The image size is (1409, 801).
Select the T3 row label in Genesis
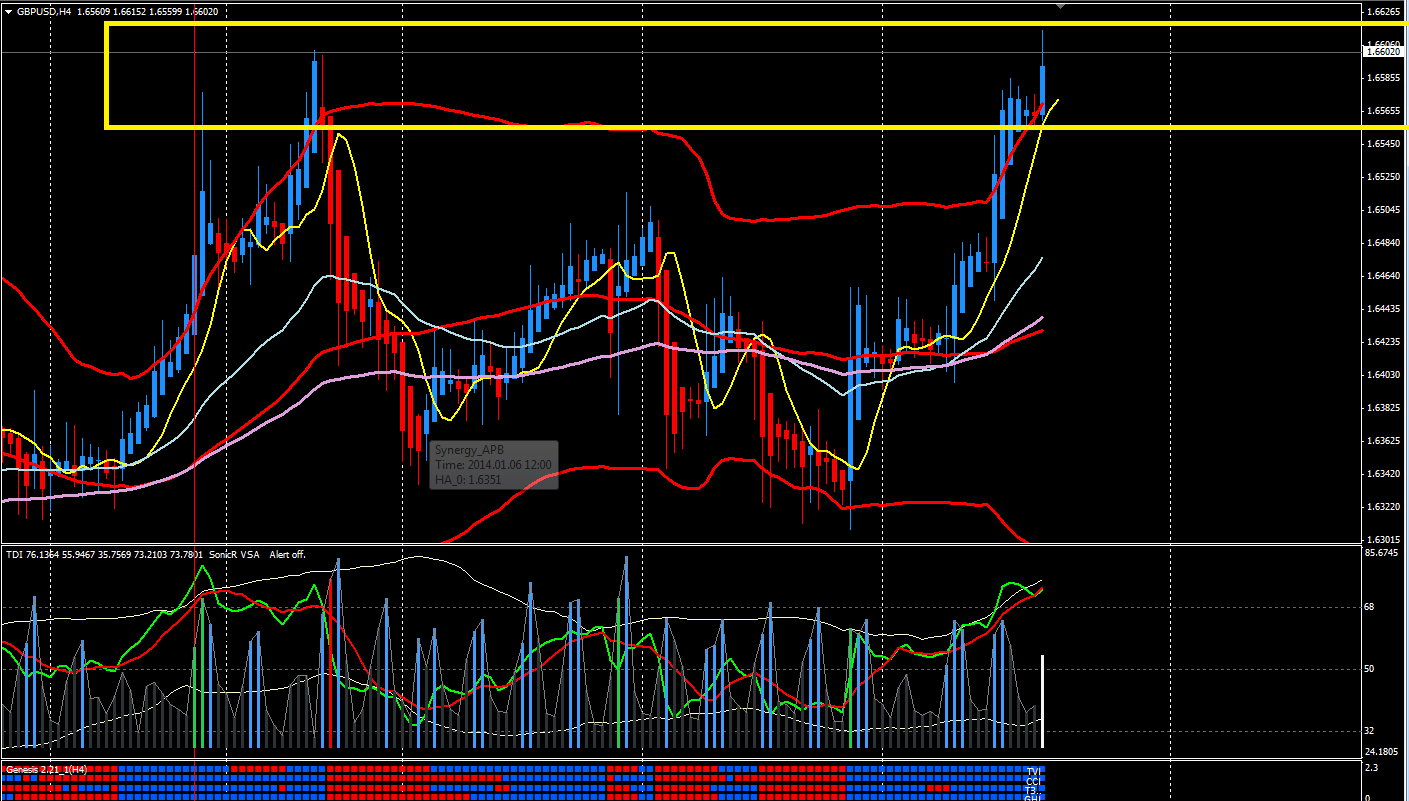1033,789
